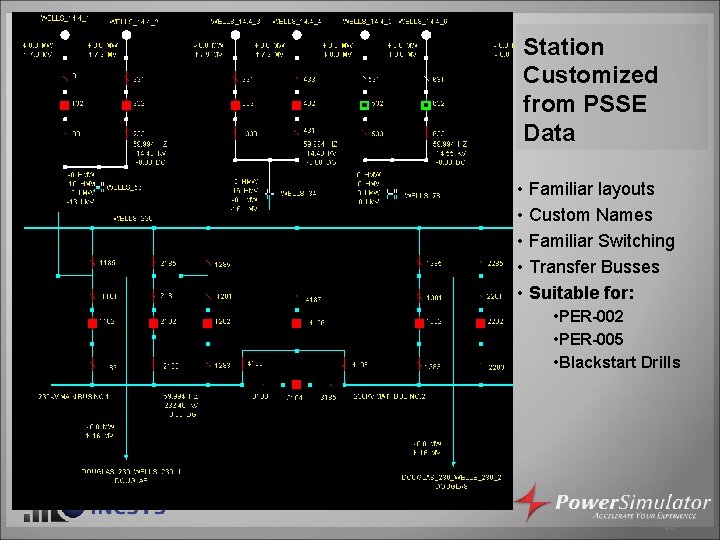Click arrowhead of DOUGLAS_230_WELLS_230_1 line

point(126,456)
